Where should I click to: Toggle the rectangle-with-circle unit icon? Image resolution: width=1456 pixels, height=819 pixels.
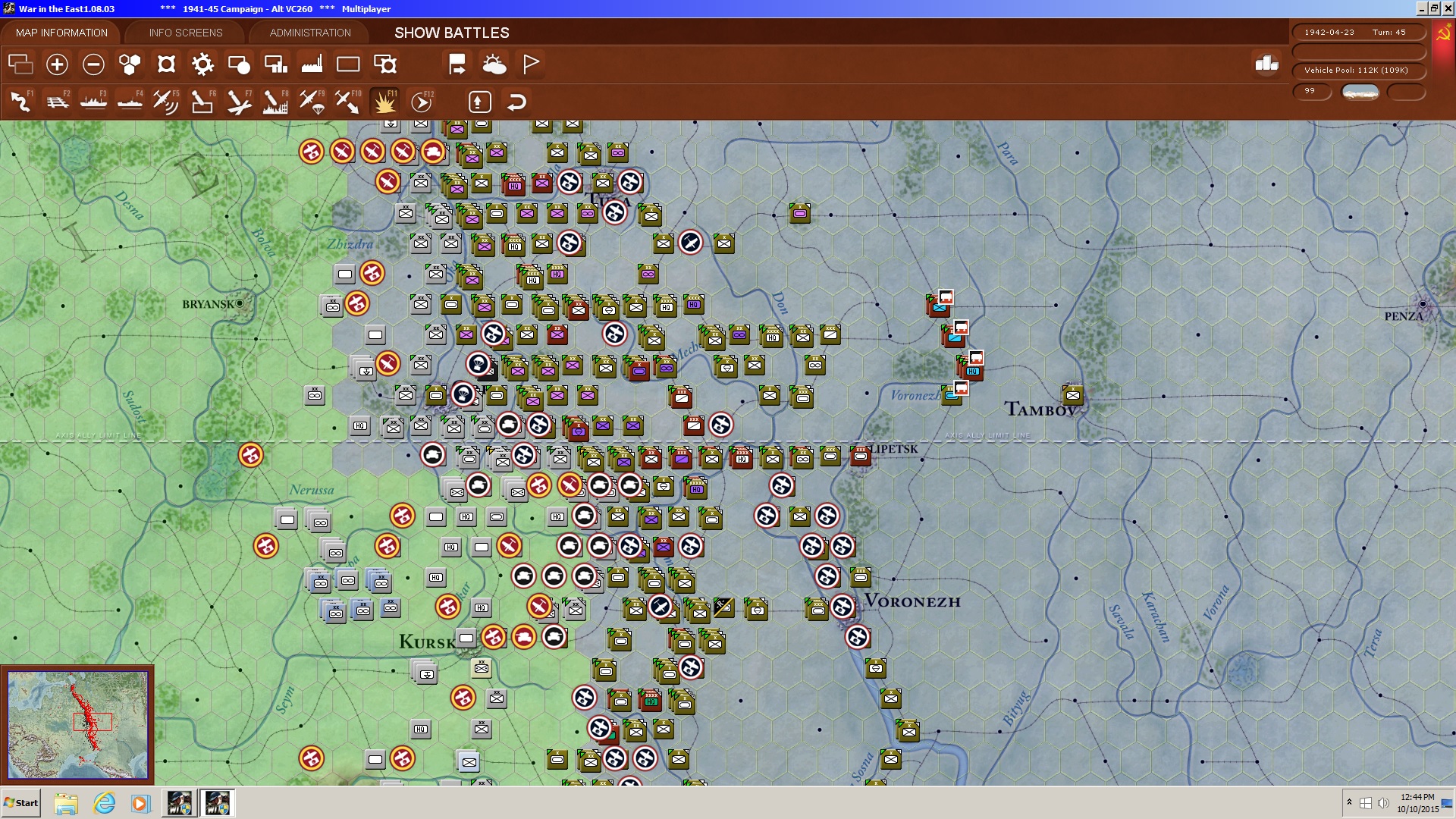239,64
